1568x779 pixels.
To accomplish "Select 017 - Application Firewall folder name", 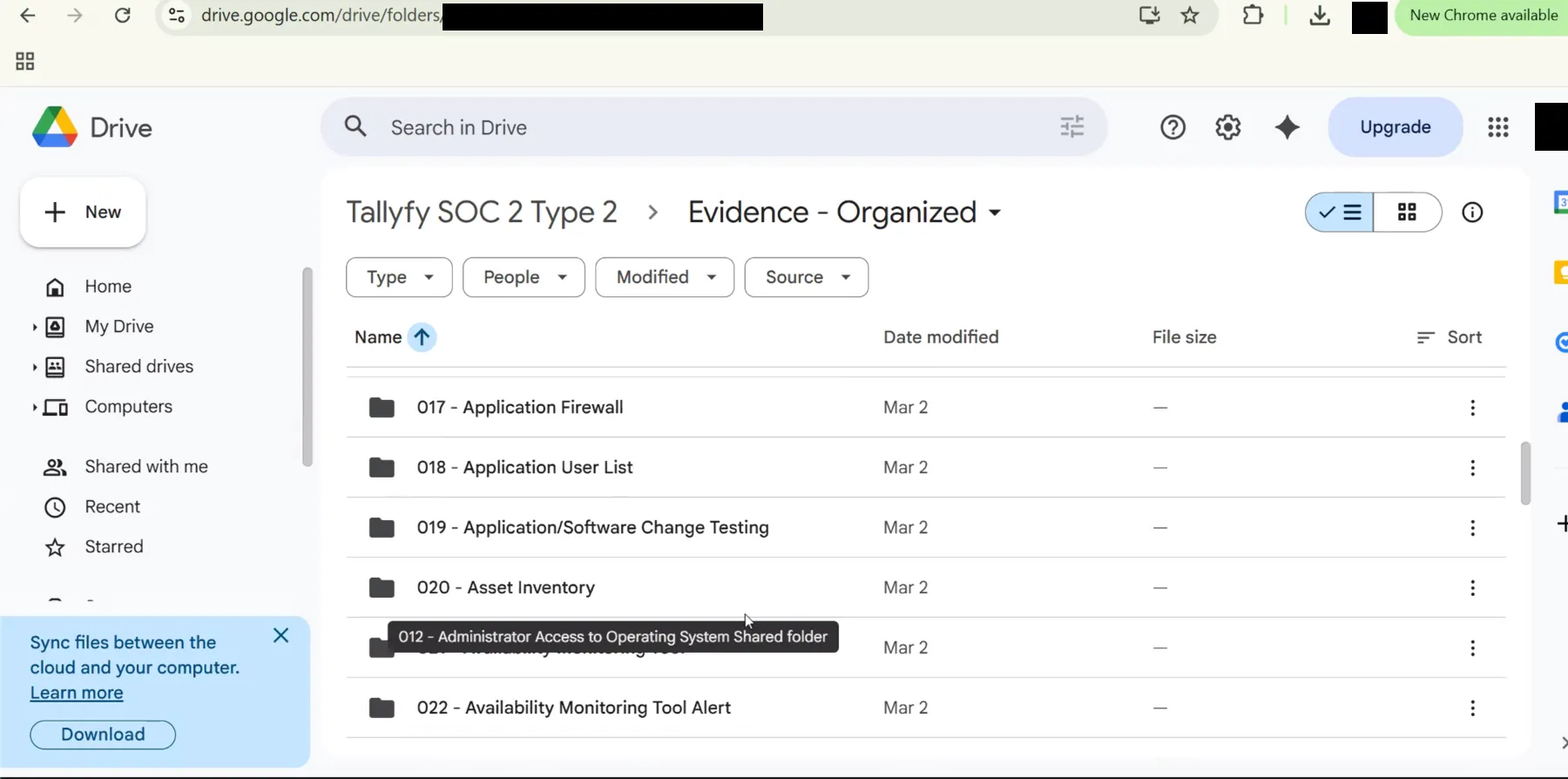I will (x=520, y=408).
